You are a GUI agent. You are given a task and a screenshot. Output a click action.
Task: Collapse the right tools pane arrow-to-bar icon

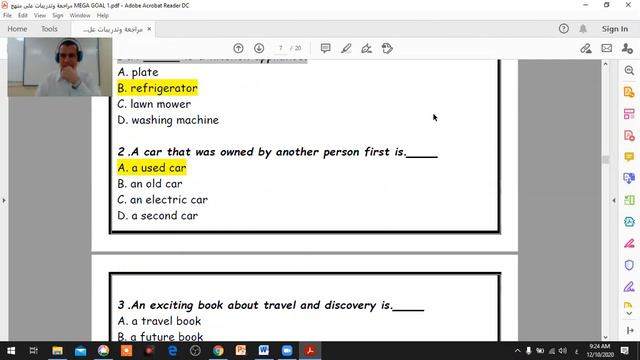(x=630, y=330)
